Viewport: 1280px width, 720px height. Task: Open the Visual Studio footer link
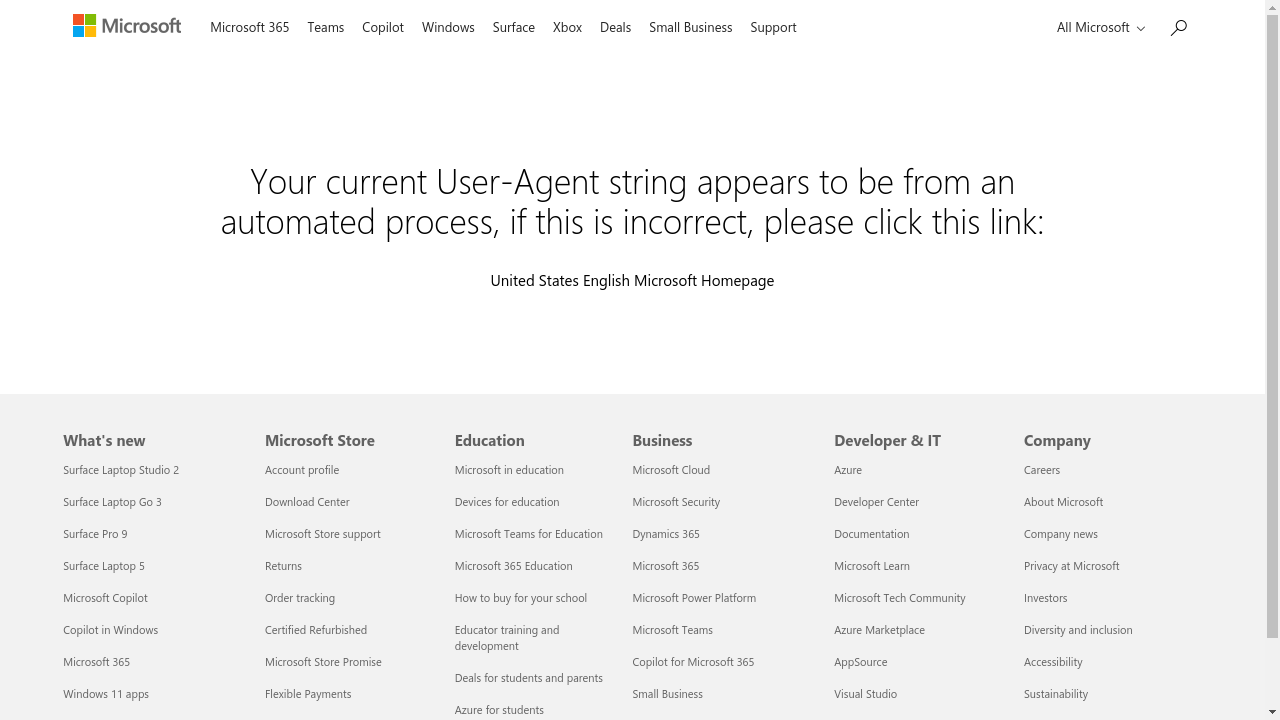pyautogui.click(x=865, y=694)
